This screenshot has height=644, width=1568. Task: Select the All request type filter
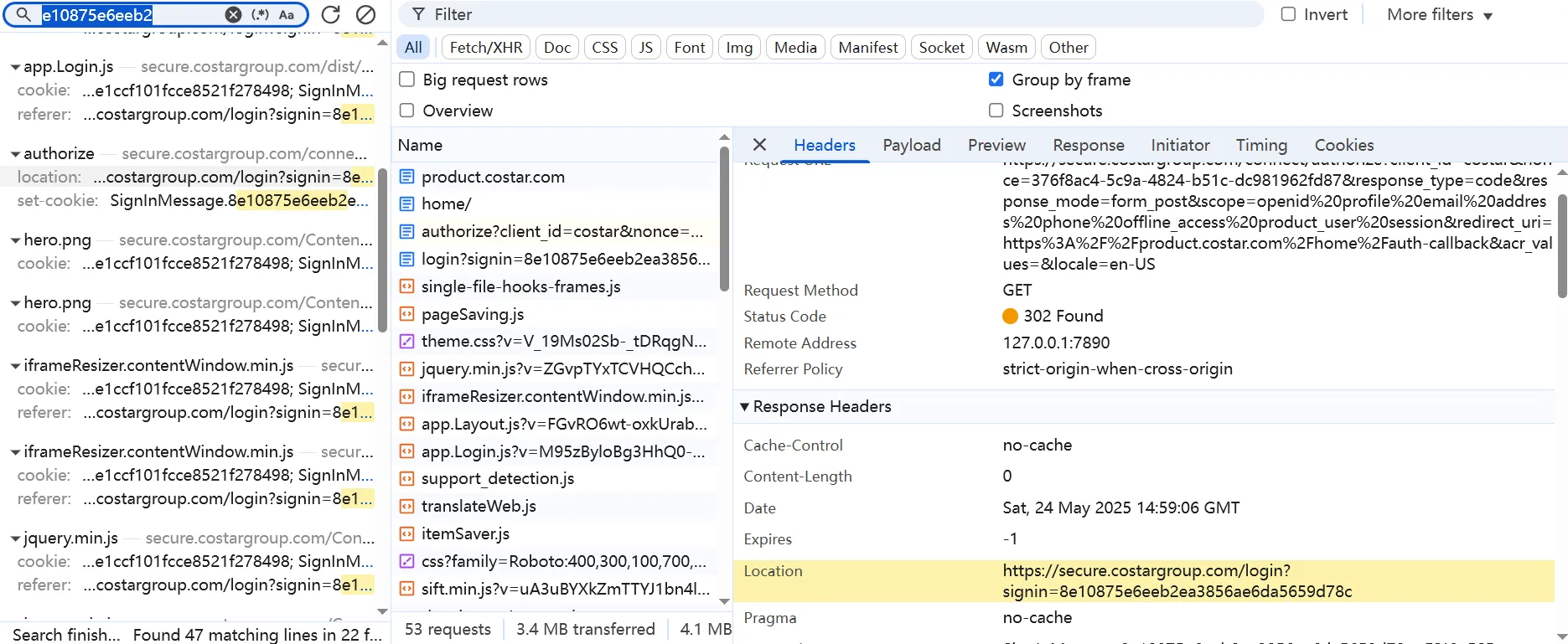point(413,48)
